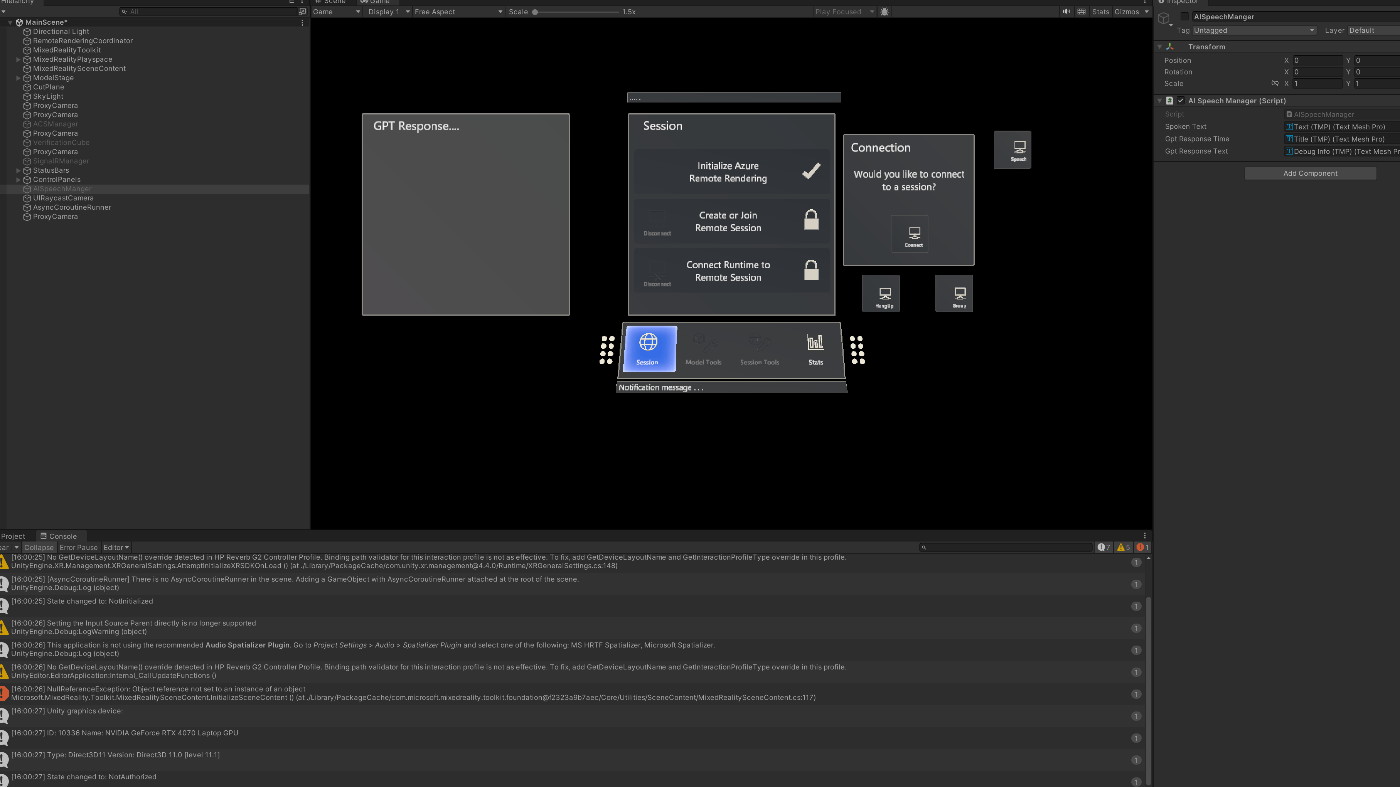Select AsyncCoroutineRunner in the Hierarchy
This screenshot has width=1400, height=787.
pyautogui.click(x=72, y=207)
